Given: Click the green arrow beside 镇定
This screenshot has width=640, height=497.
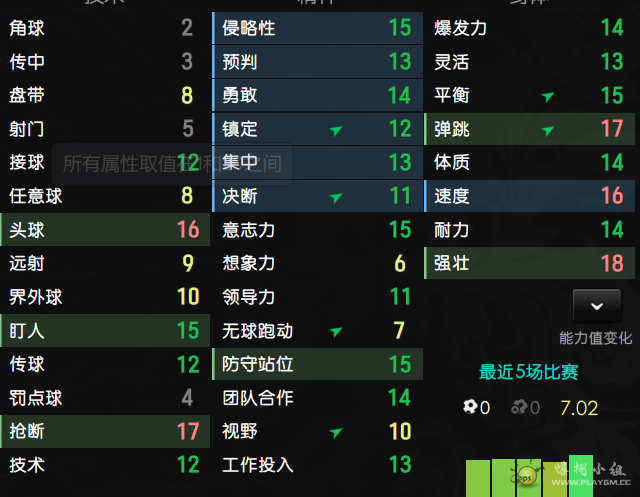Looking at the screenshot, I should [335, 130].
